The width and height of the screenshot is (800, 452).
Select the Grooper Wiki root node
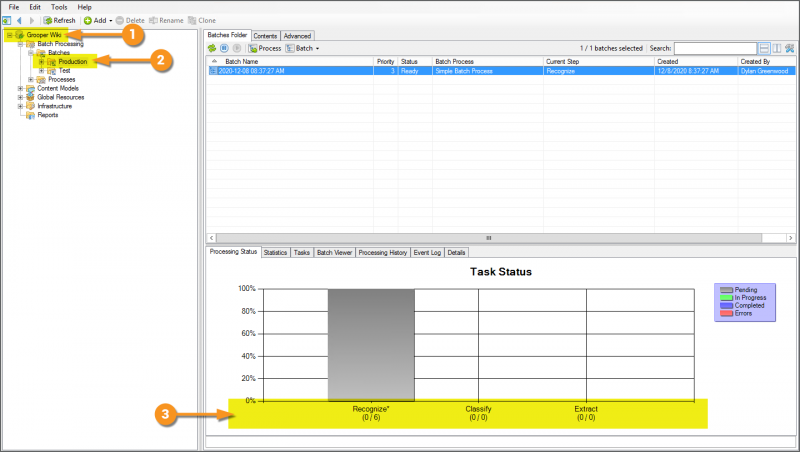point(44,35)
